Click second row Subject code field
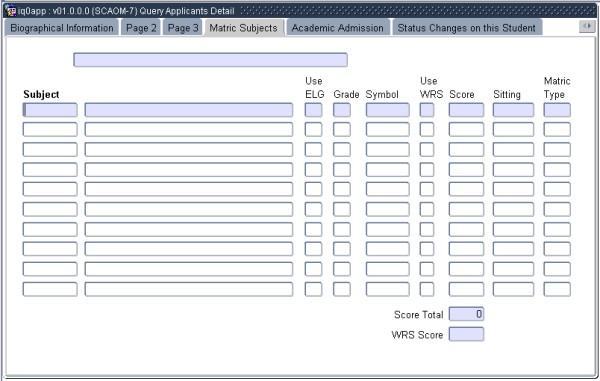The height and width of the screenshot is (381, 600). (50, 129)
